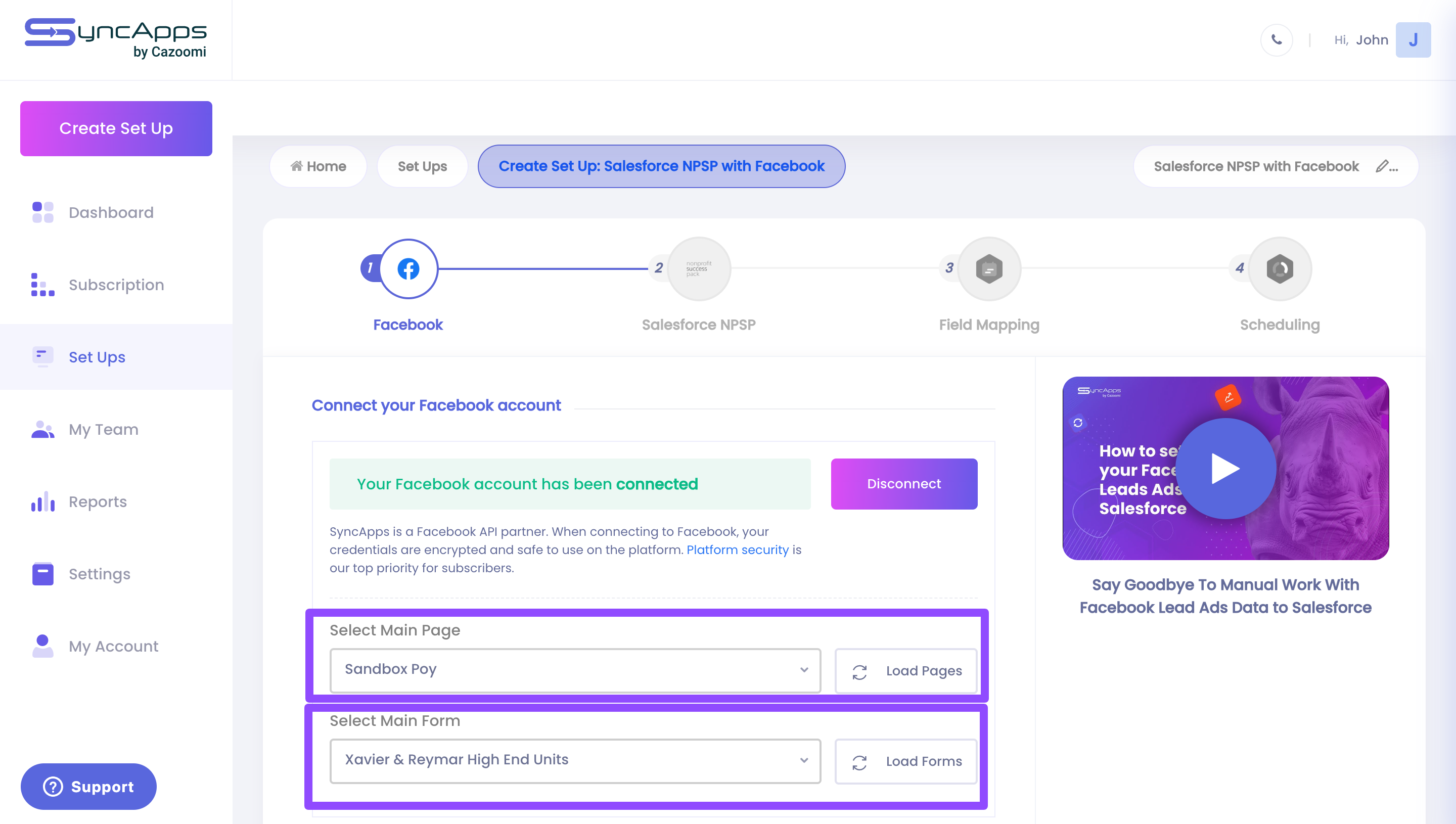Click the Settings sidebar icon
The width and height of the screenshot is (1456, 824).
click(x=43, y=574)
